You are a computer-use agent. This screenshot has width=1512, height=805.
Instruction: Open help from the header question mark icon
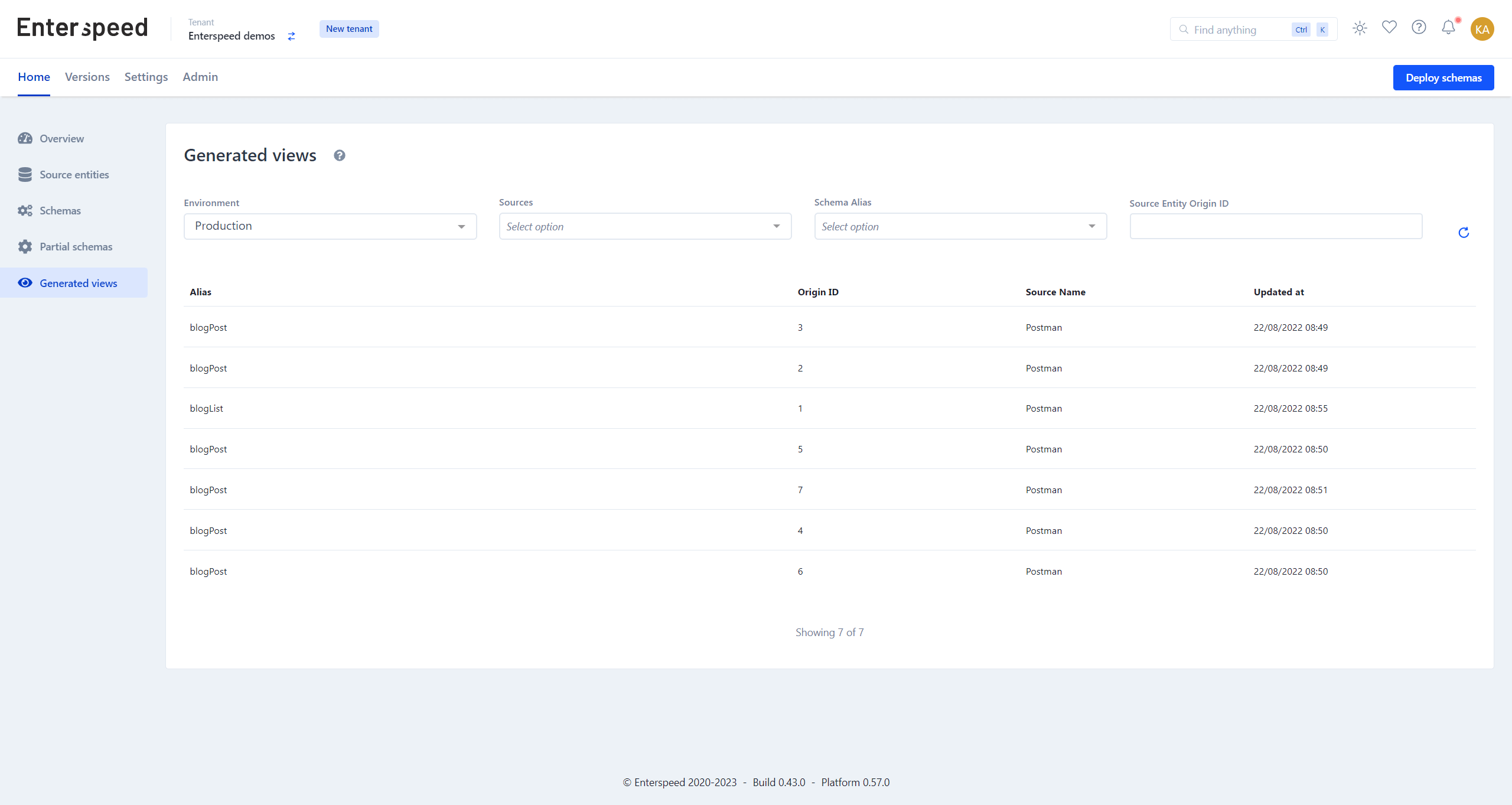pyautogui.click(x=1419, y=27)
